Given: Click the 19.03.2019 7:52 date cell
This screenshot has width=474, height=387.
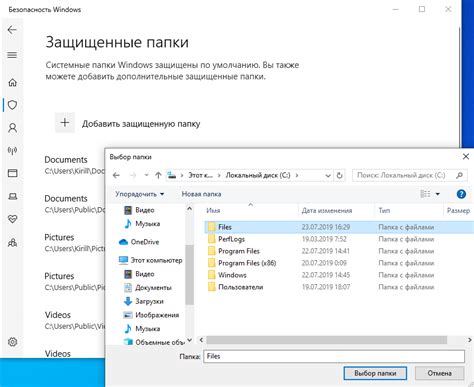Looking at the screenshot, I should tap(324, 239).
